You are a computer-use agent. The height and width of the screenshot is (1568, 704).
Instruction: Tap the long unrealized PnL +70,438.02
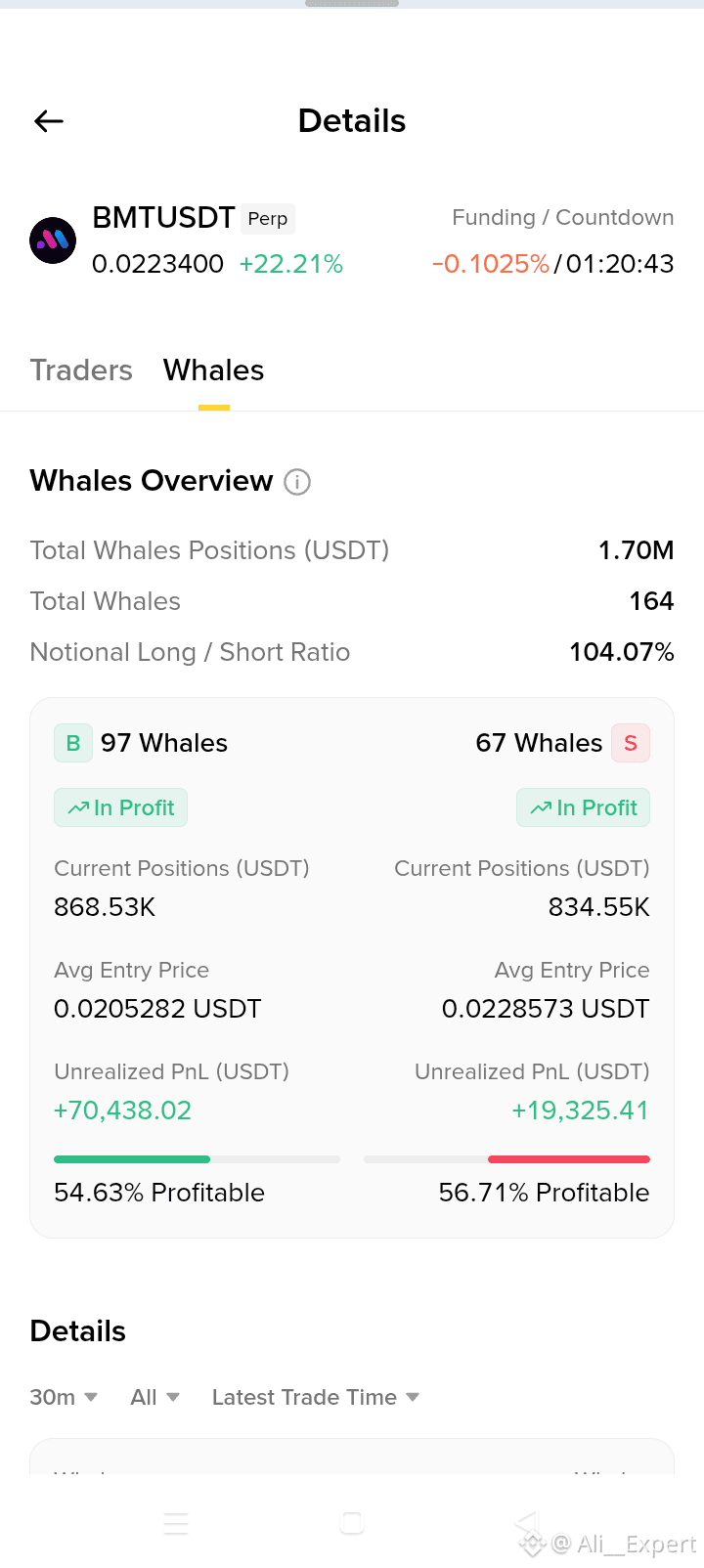point(123,1111)
